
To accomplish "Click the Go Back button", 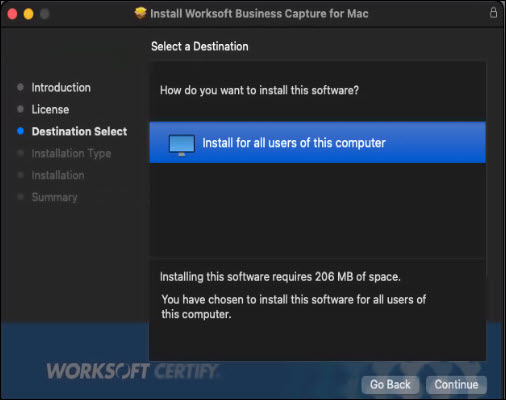I will (x=390, y=385).
